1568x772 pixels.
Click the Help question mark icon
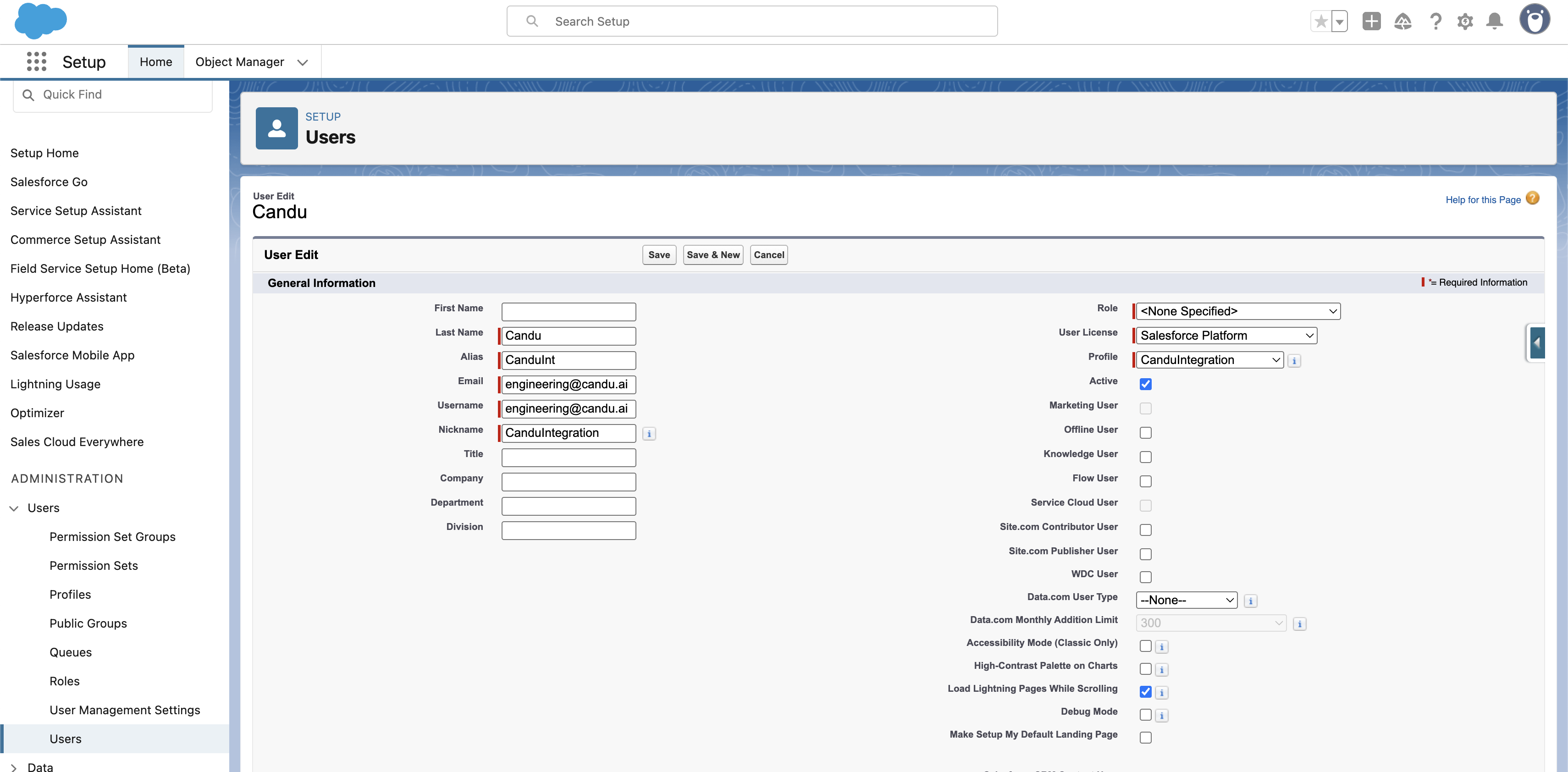coord(1435,22)
